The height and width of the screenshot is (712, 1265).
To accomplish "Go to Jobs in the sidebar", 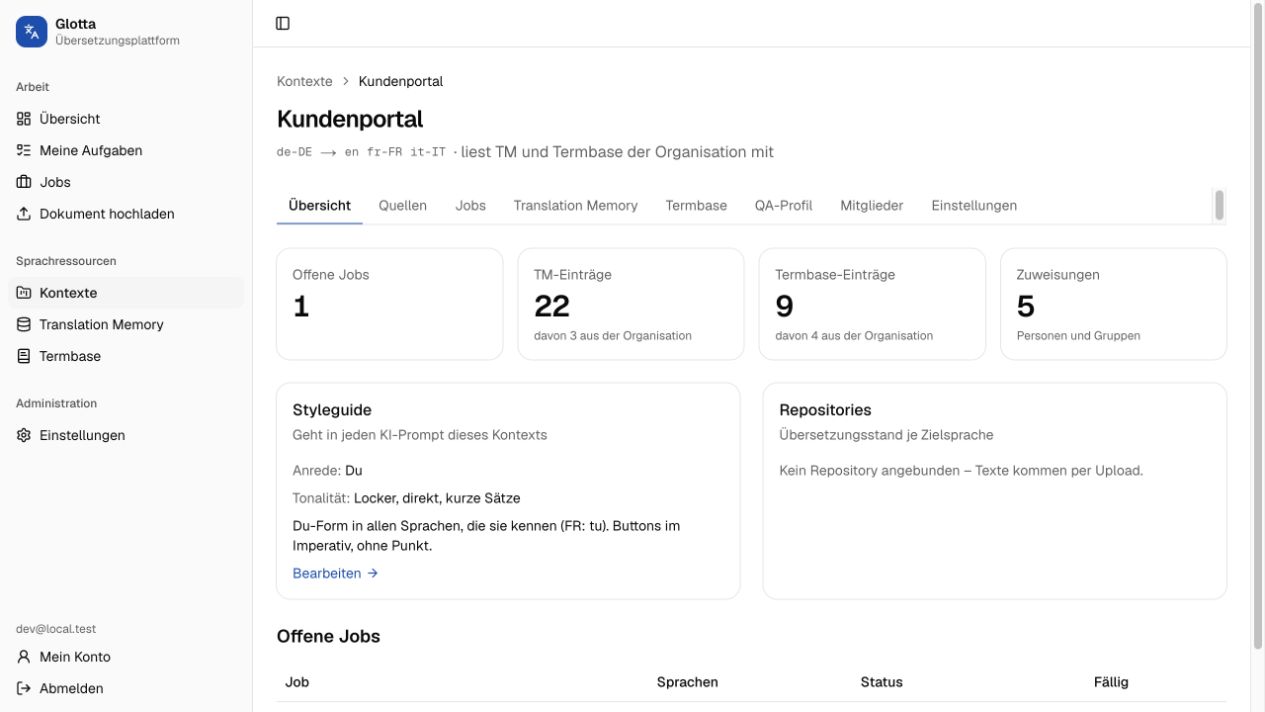I will pyautogui.click(x=126, y=182).
